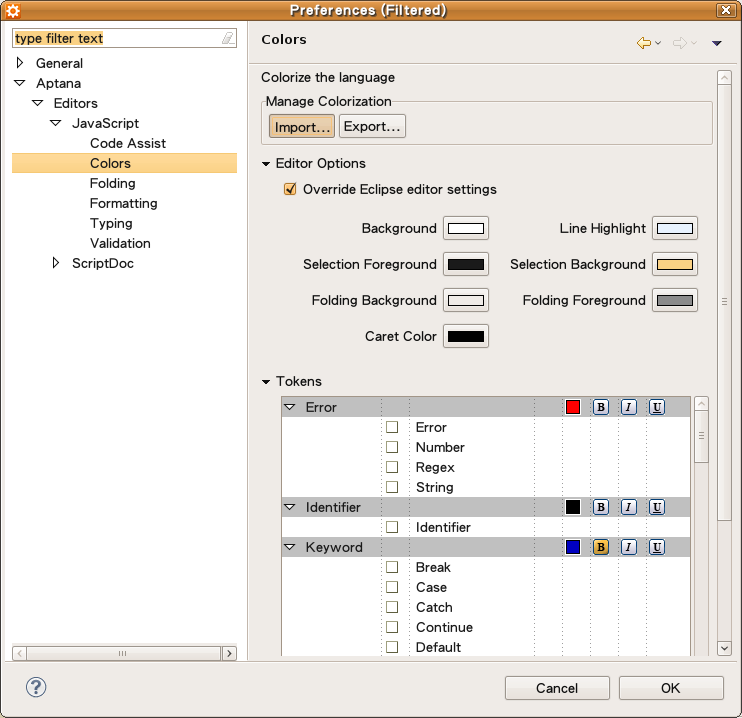Select Formatting in preferences tree
This screenshot has height=718, width=742.
[x=124, y=203]
